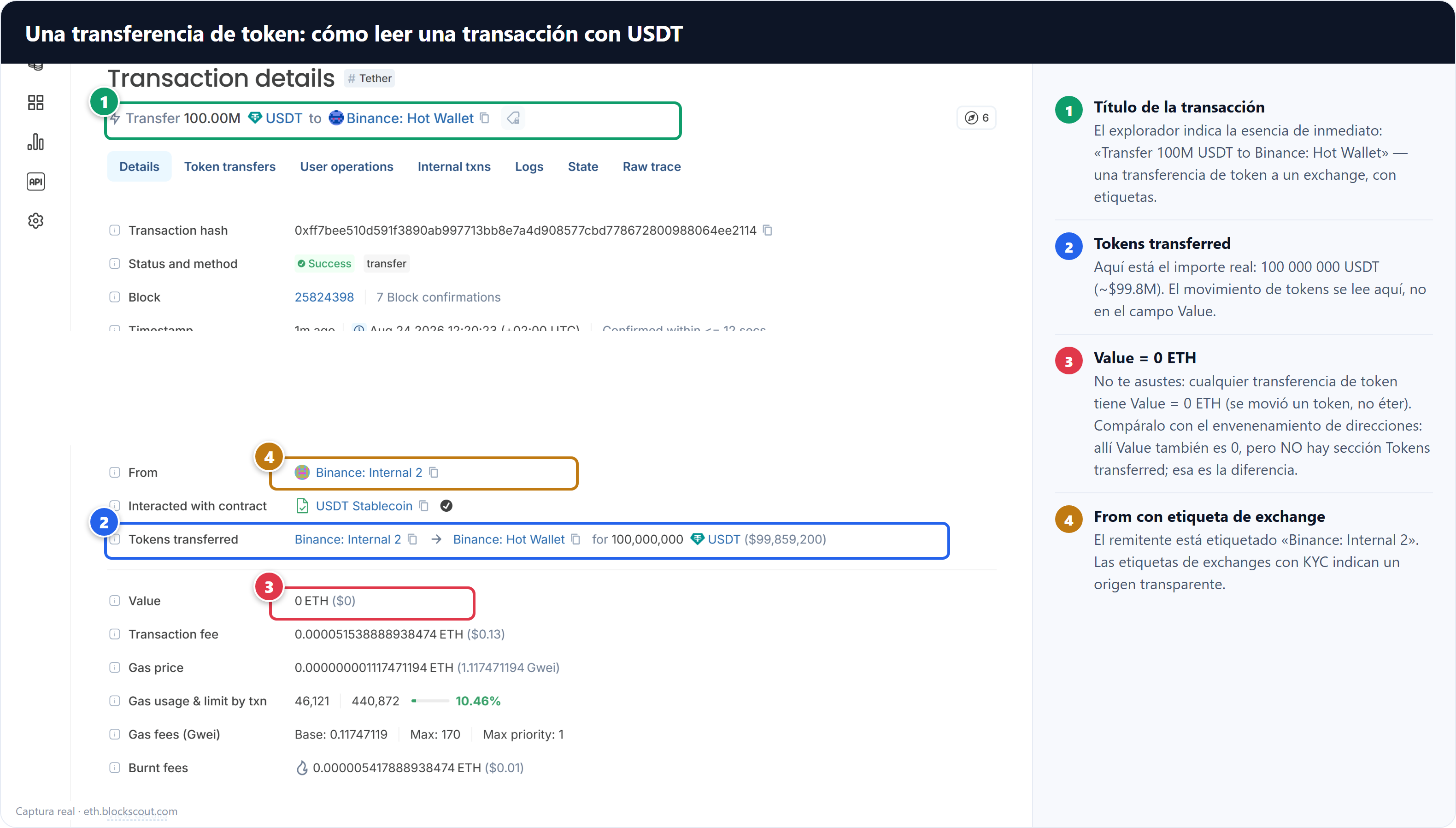Click the verified checkmark beside USDT Stablecoin

click(446, 506)
